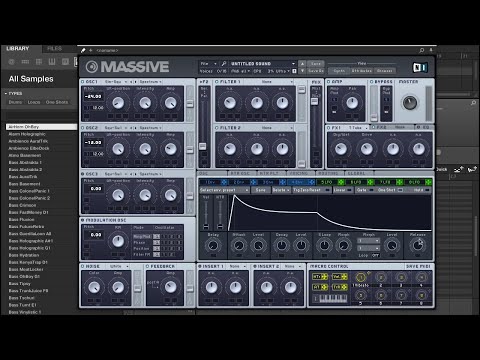This screenshot has height=360, width=480.
Task: Open OSC1 Spectrum mode dropdown
Action: click(150, 82)
